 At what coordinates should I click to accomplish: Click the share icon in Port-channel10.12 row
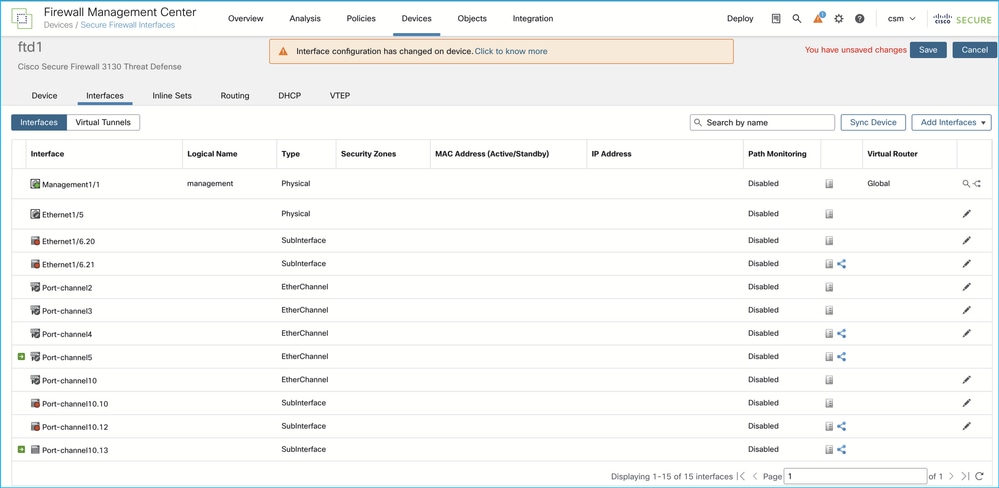(x=841, y=426)
